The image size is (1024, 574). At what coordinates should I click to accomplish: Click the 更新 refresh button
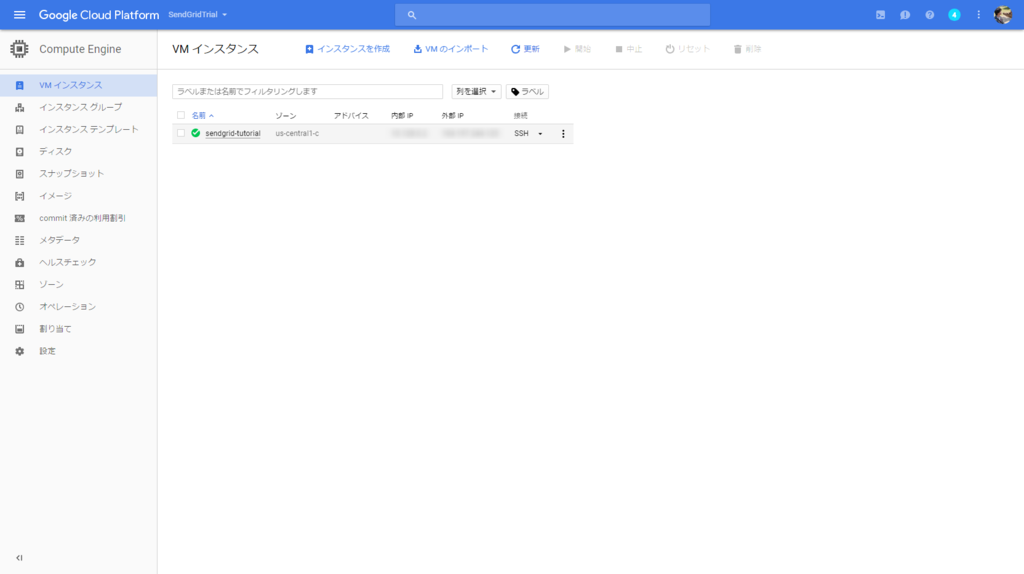coord(525,49)
